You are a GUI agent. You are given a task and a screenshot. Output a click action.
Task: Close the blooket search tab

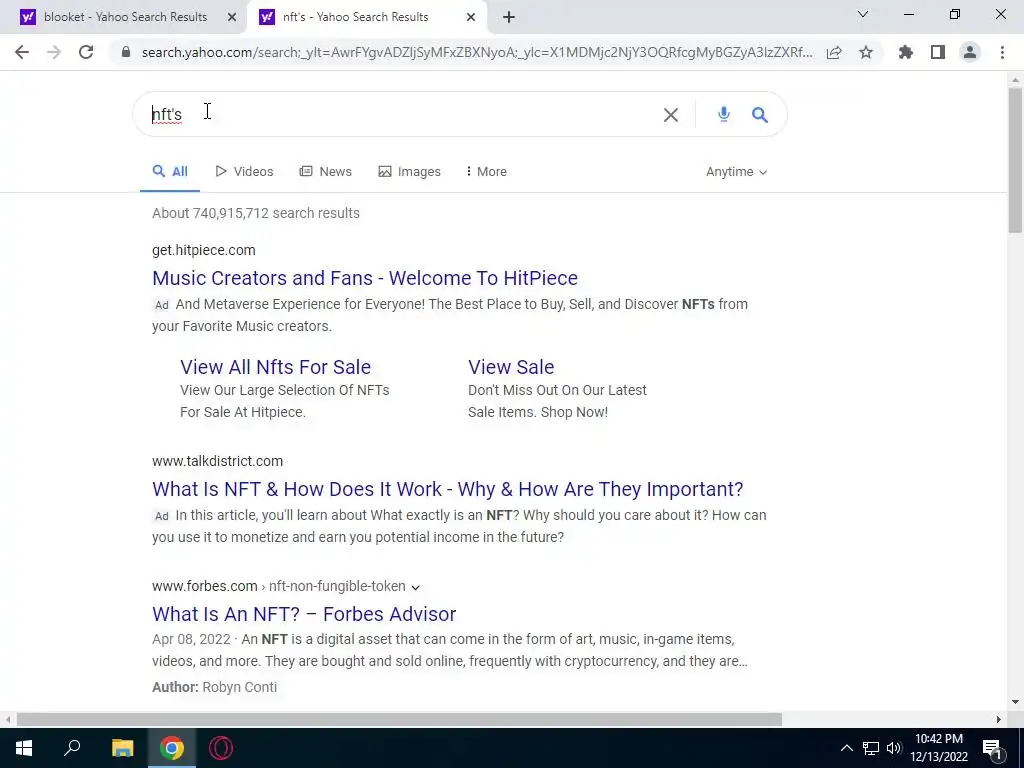tap(232, 18)
